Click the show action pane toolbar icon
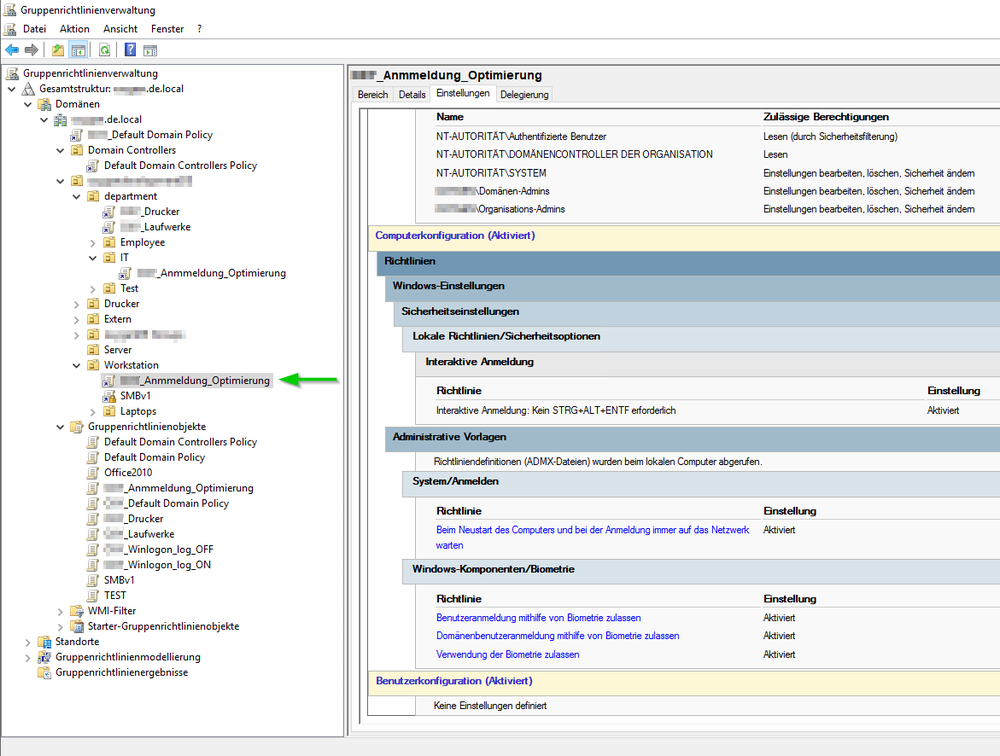Image resolution: width=1000 pixels, height=756 pixels. (151, 49)
